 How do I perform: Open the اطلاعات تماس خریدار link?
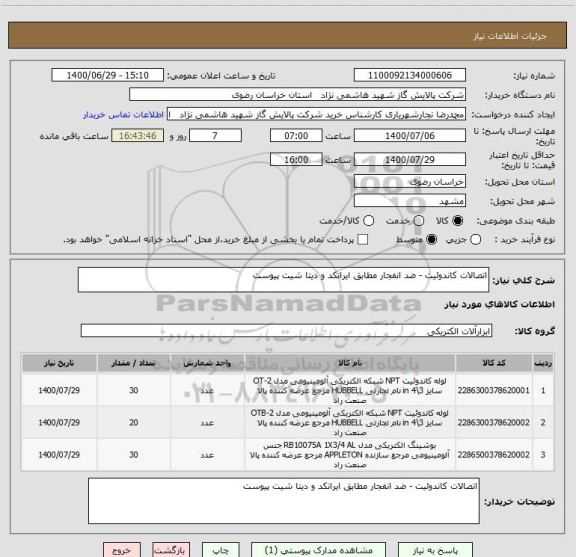tap(123, 115)
